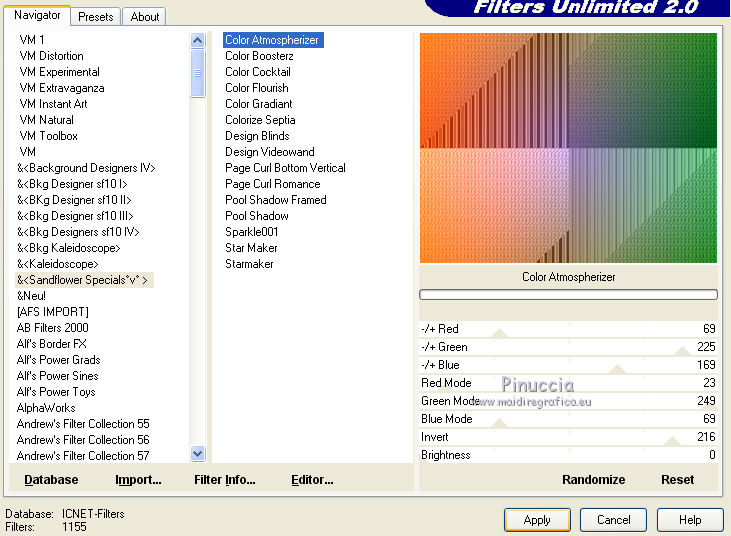This screenshot has height=536, width=731.
Task: Select the Design Blinds filter
Action: [257, 136]
